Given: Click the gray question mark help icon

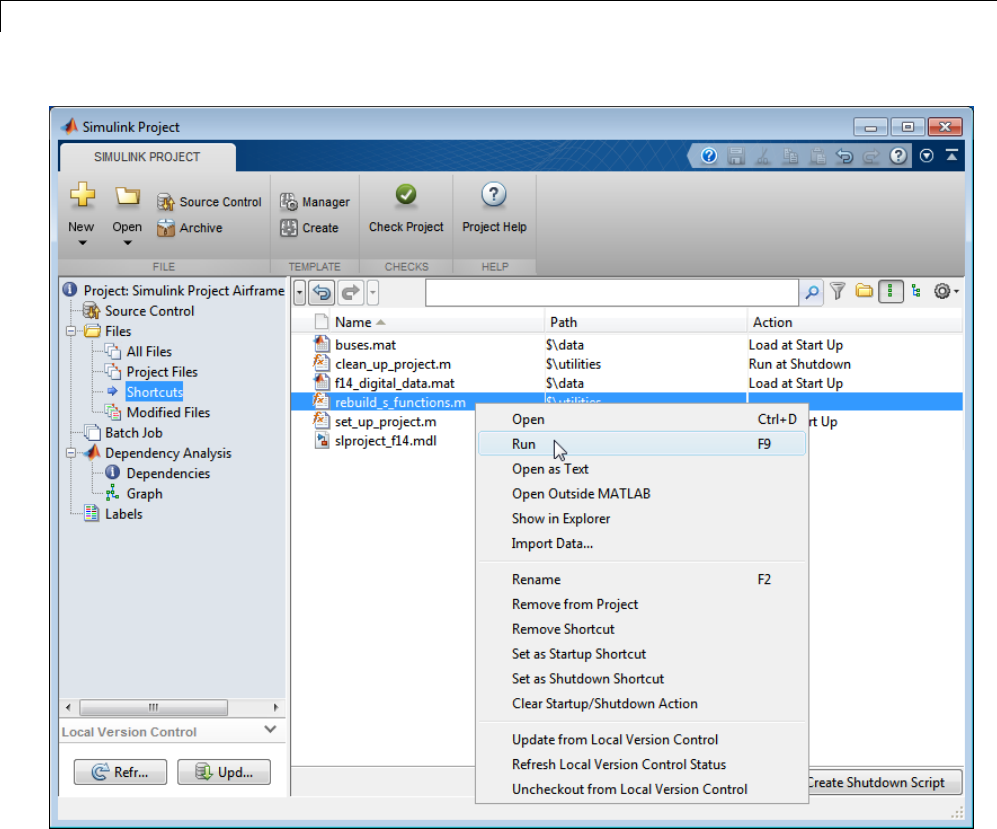Looking at the screenshot, I should pyautogui.click(x=898, y=156).
